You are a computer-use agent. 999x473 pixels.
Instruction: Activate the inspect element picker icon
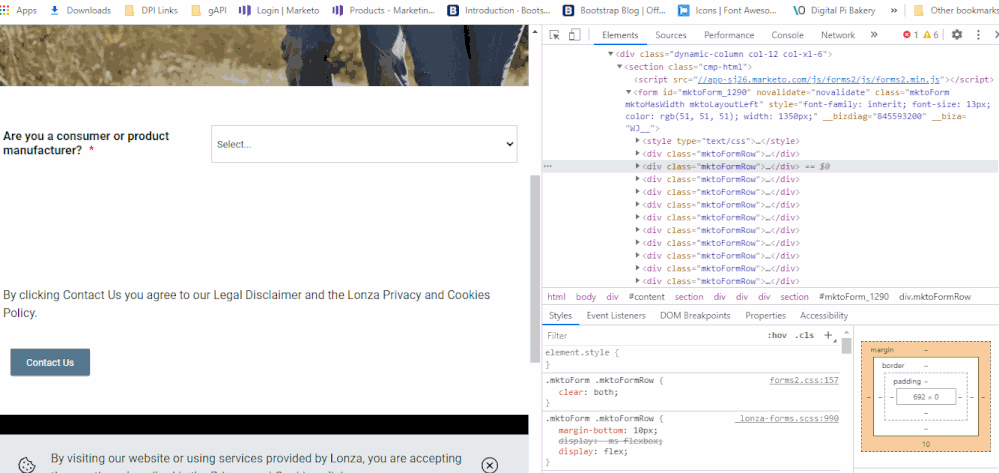(x=554, y=35)
